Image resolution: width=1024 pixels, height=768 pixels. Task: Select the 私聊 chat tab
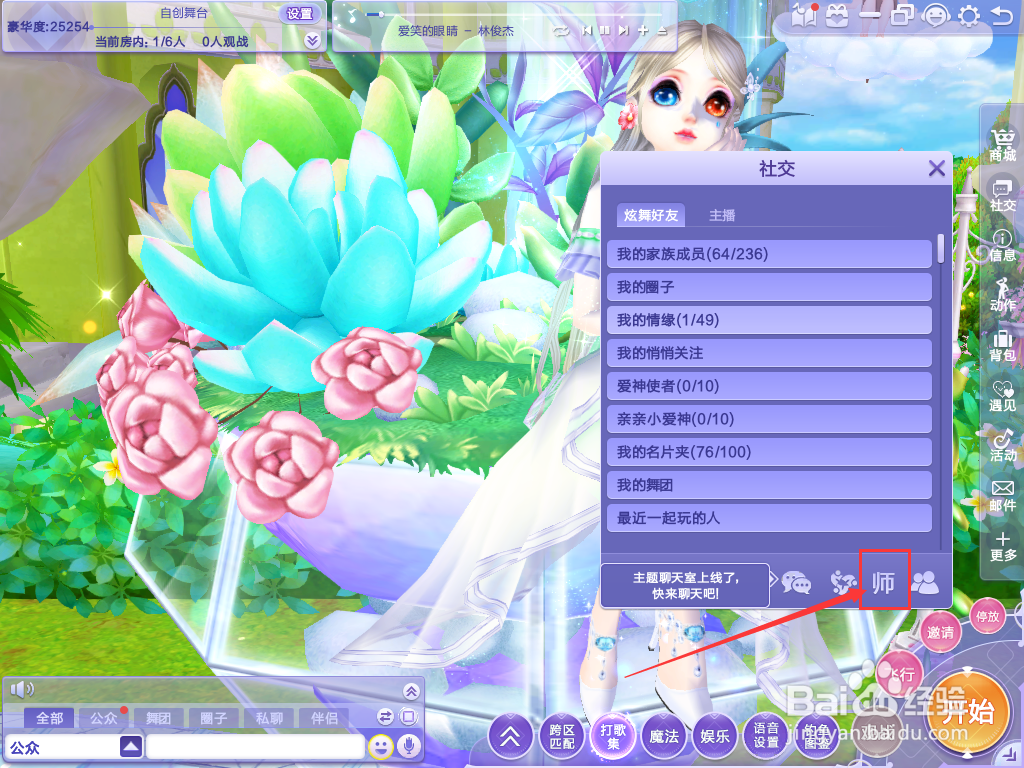coord(269,718)
